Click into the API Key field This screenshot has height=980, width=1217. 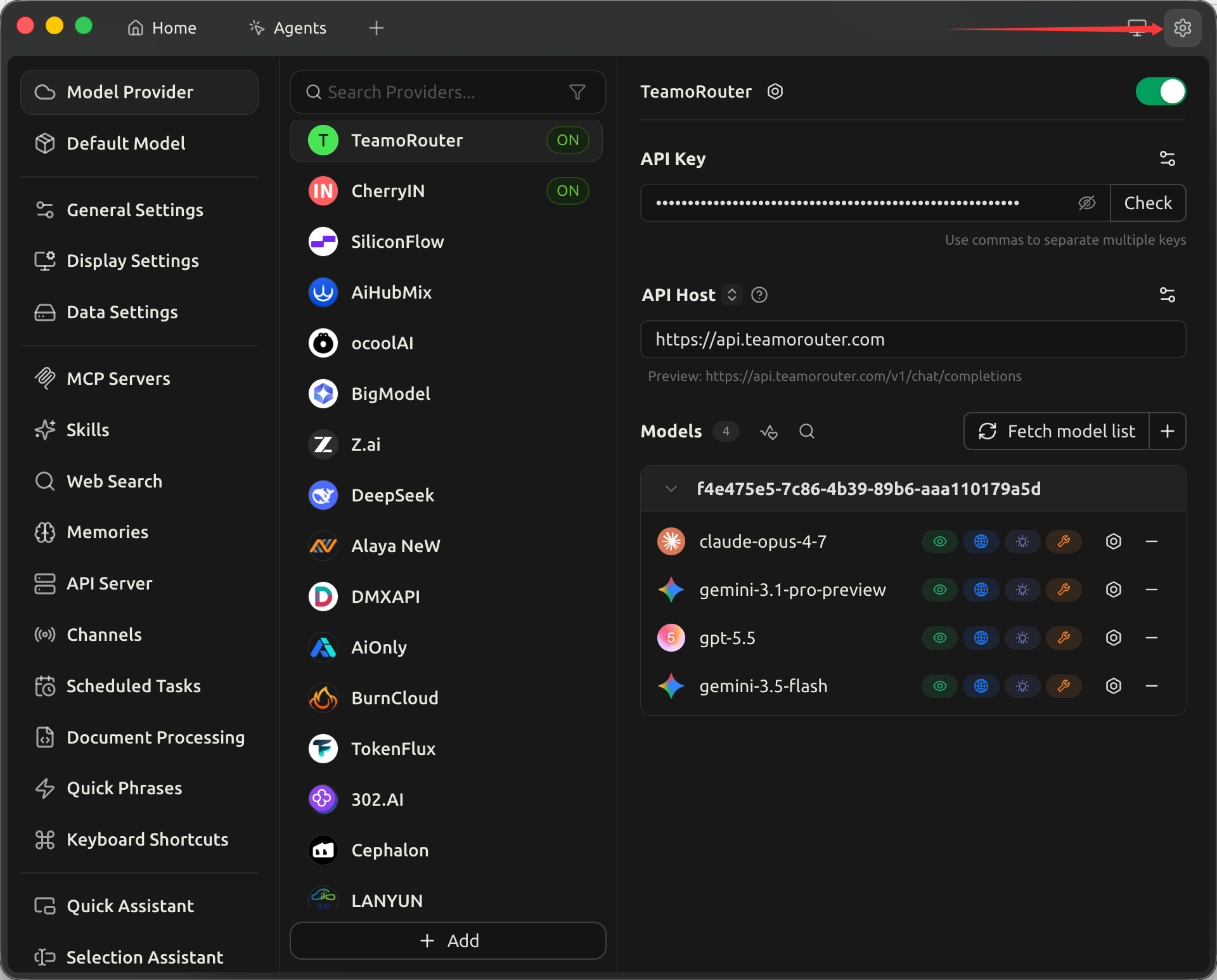point(875,203)
